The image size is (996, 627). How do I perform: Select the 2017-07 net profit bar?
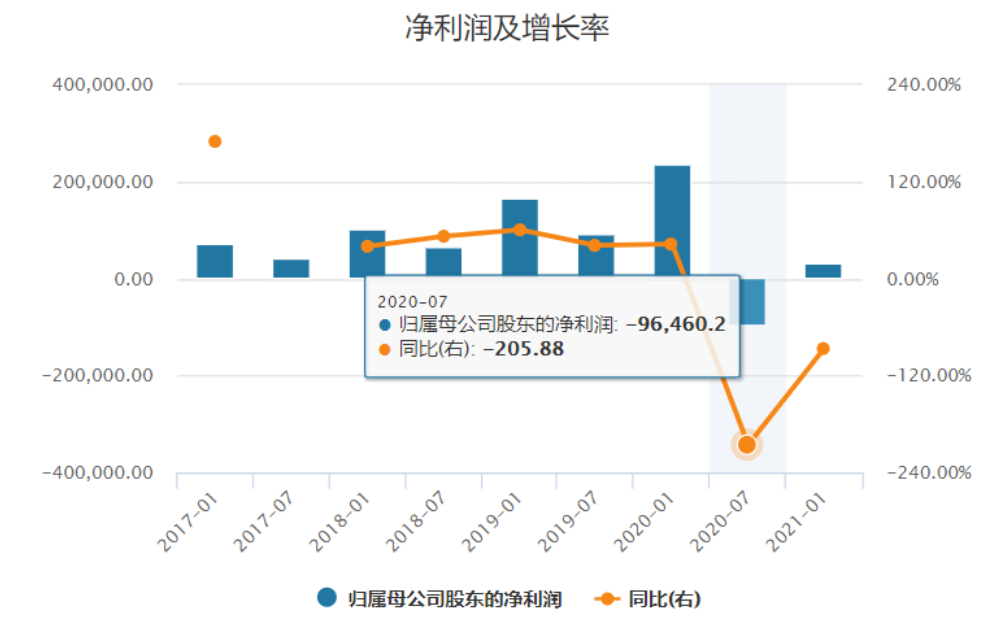(291, 269)
